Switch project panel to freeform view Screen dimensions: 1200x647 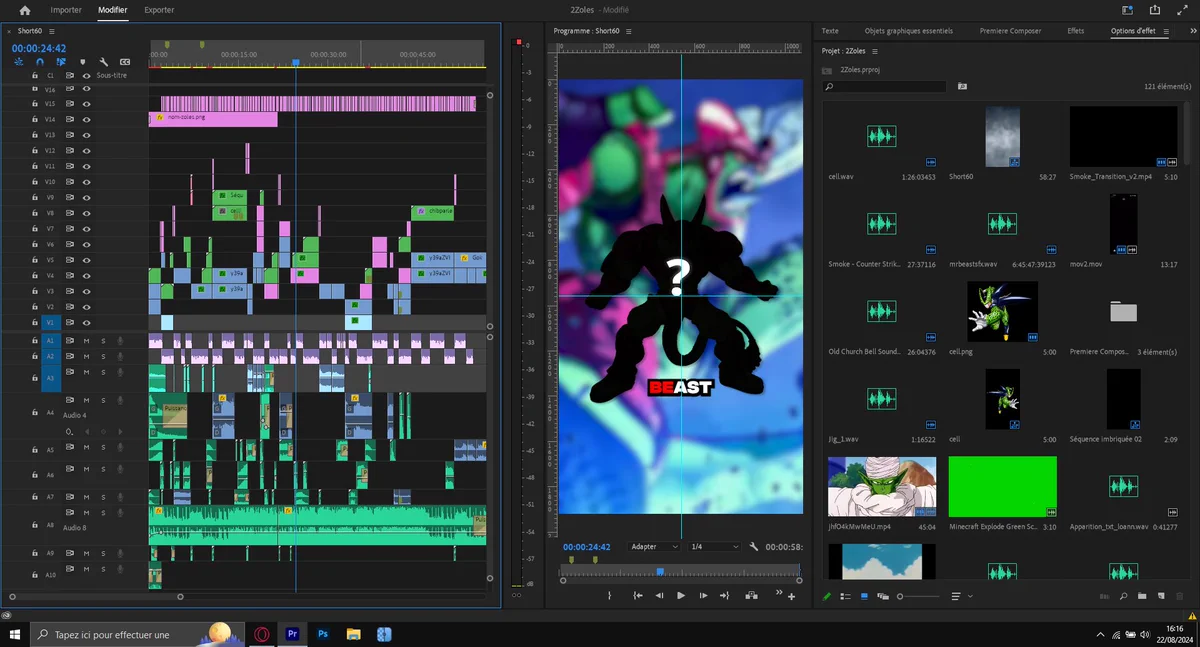[883, 596]
